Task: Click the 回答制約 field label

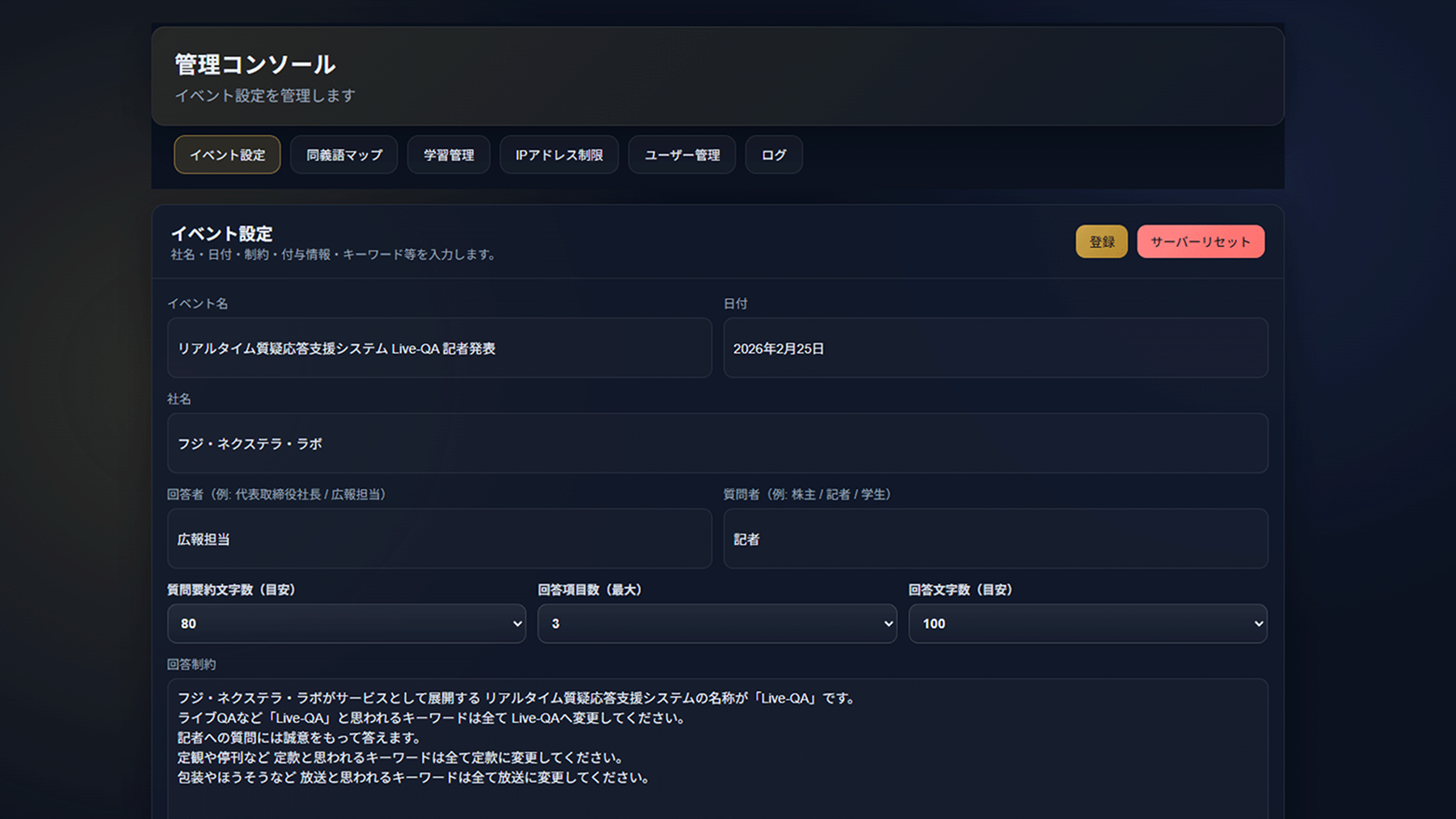Action: click(191, 664)
